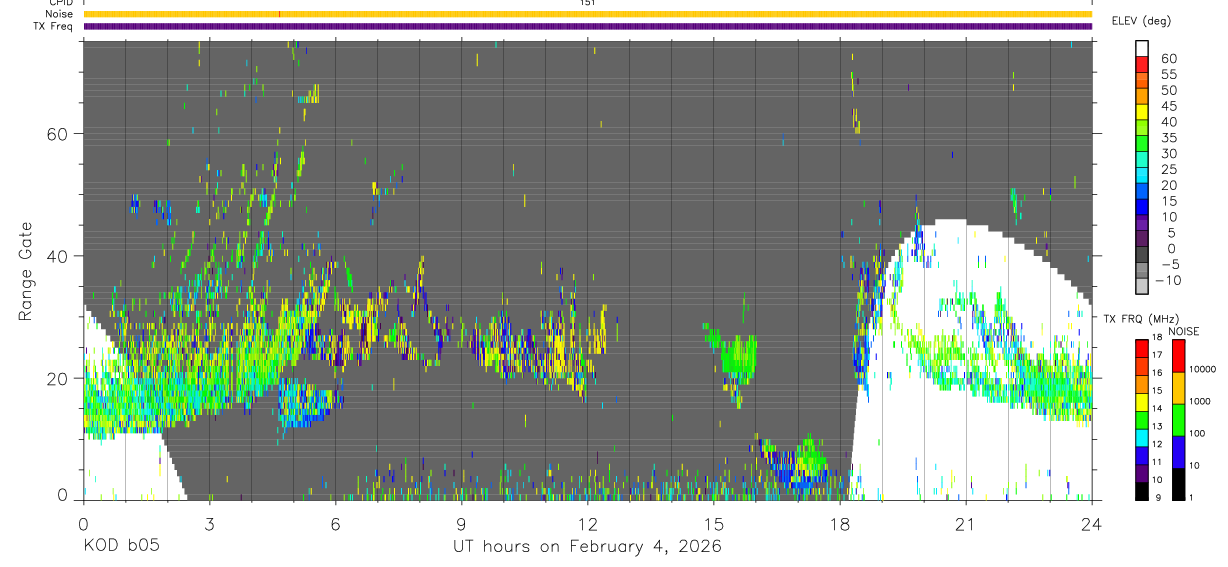Click the "9" tick on the UT hours axis
The width and height of the screenshot is (1228, 567).
(461, 523)
